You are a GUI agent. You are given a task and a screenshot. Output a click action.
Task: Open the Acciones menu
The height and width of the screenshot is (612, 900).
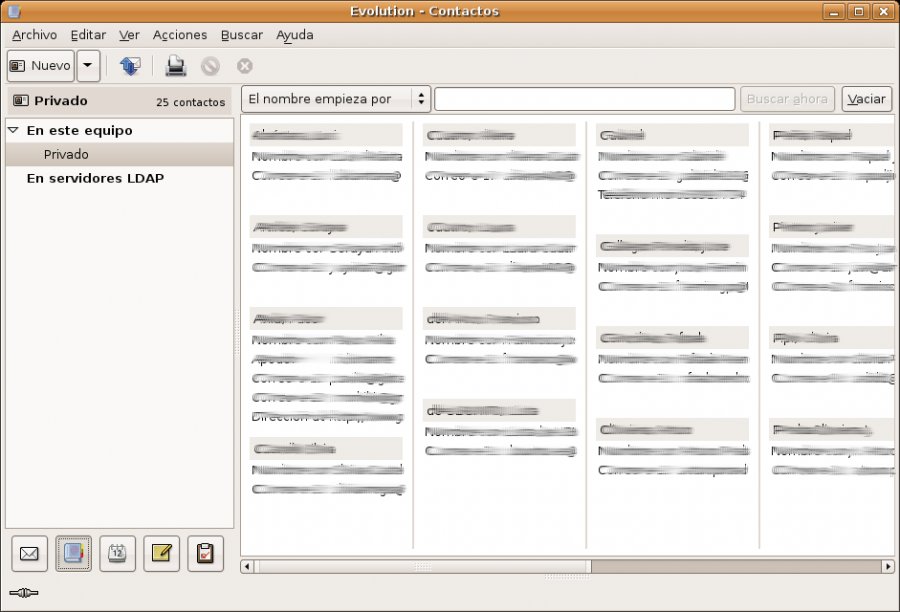point(180,35)
